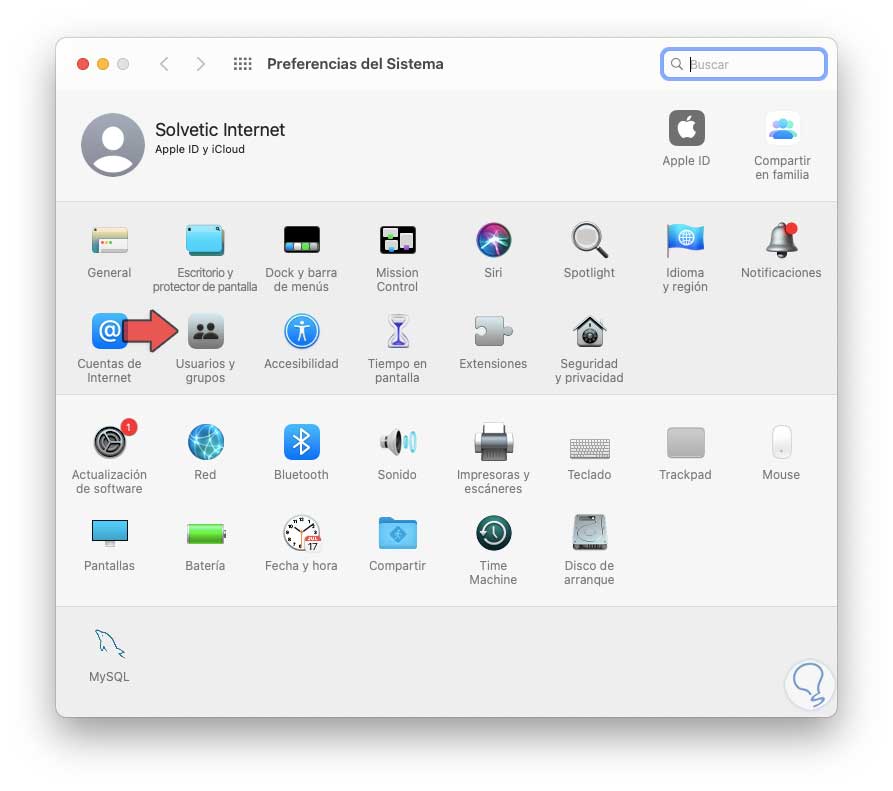Open the General preferences pane
The height and width of the screenshot is (791, 893).
point(109,240)
